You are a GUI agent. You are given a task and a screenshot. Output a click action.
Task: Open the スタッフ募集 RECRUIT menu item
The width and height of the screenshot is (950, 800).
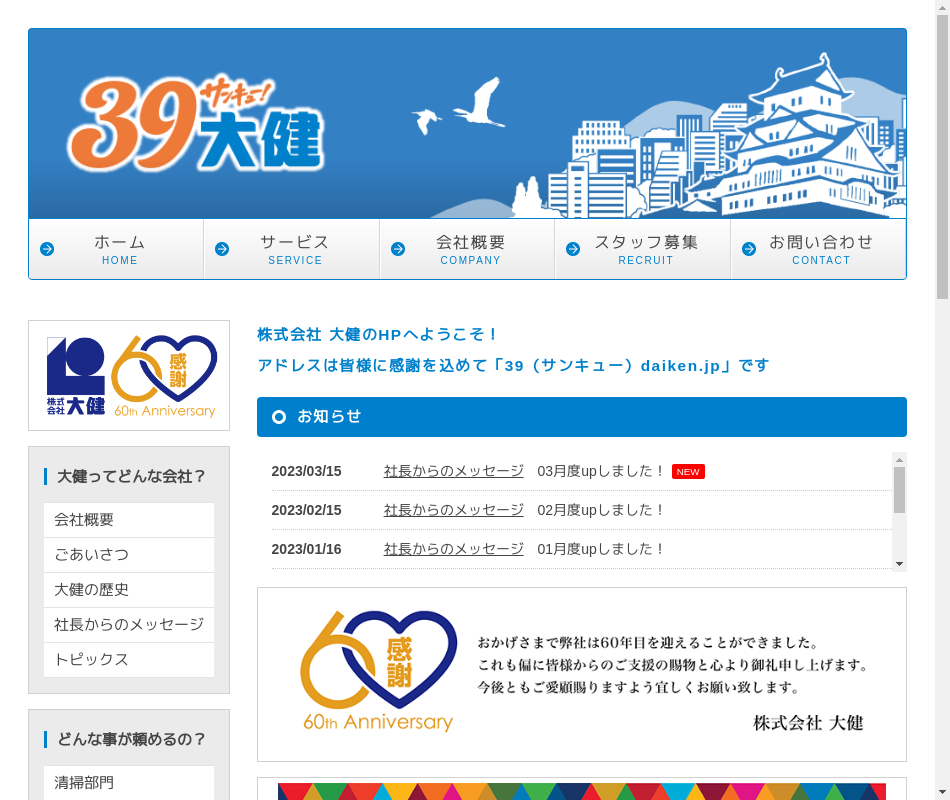[642, 249]
